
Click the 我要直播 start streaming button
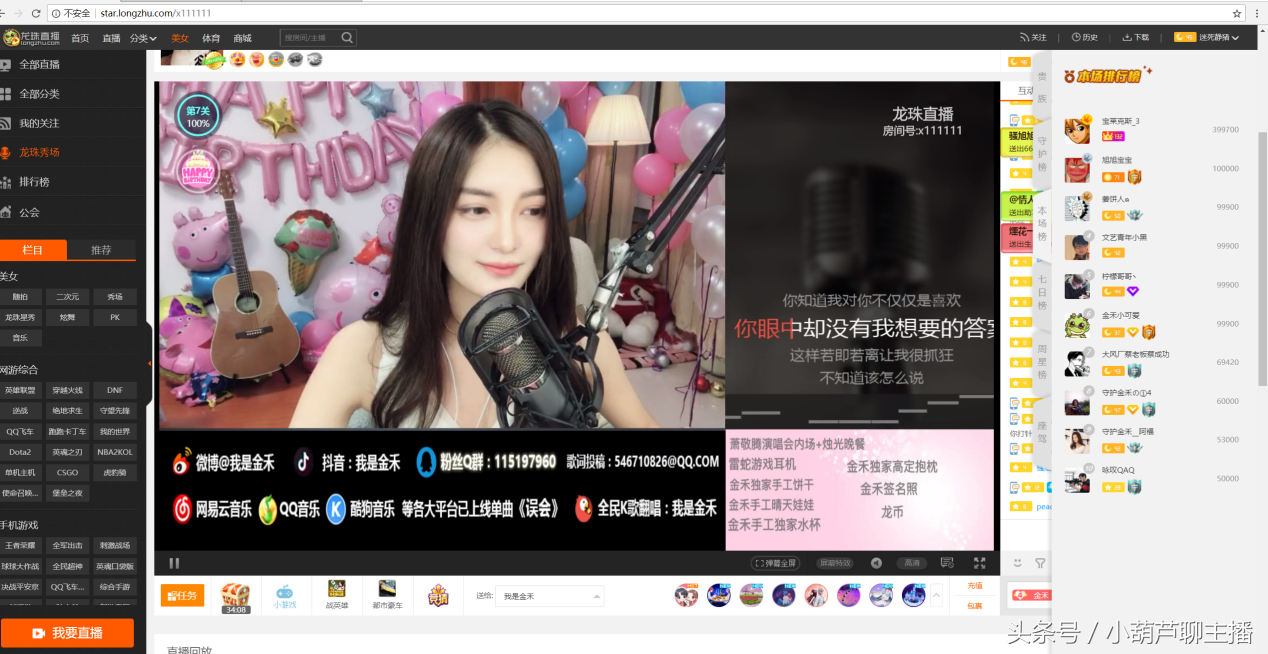(x=67, y=633)
